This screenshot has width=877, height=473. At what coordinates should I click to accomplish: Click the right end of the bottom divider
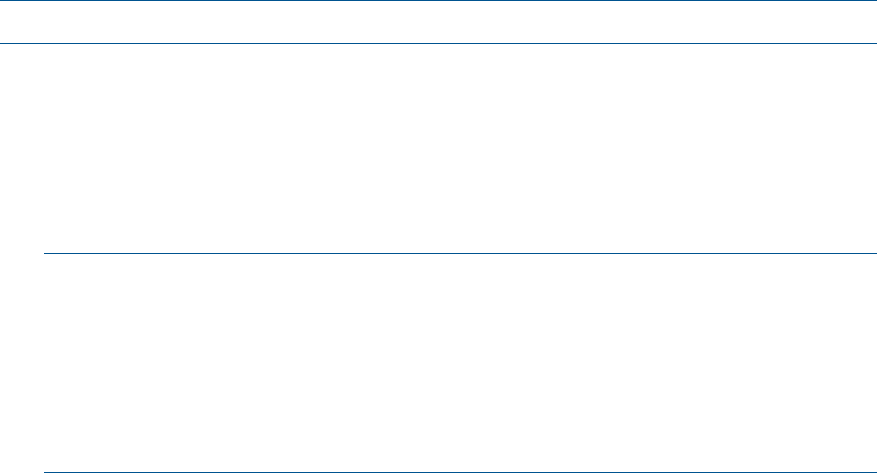(x=874, y=472)
